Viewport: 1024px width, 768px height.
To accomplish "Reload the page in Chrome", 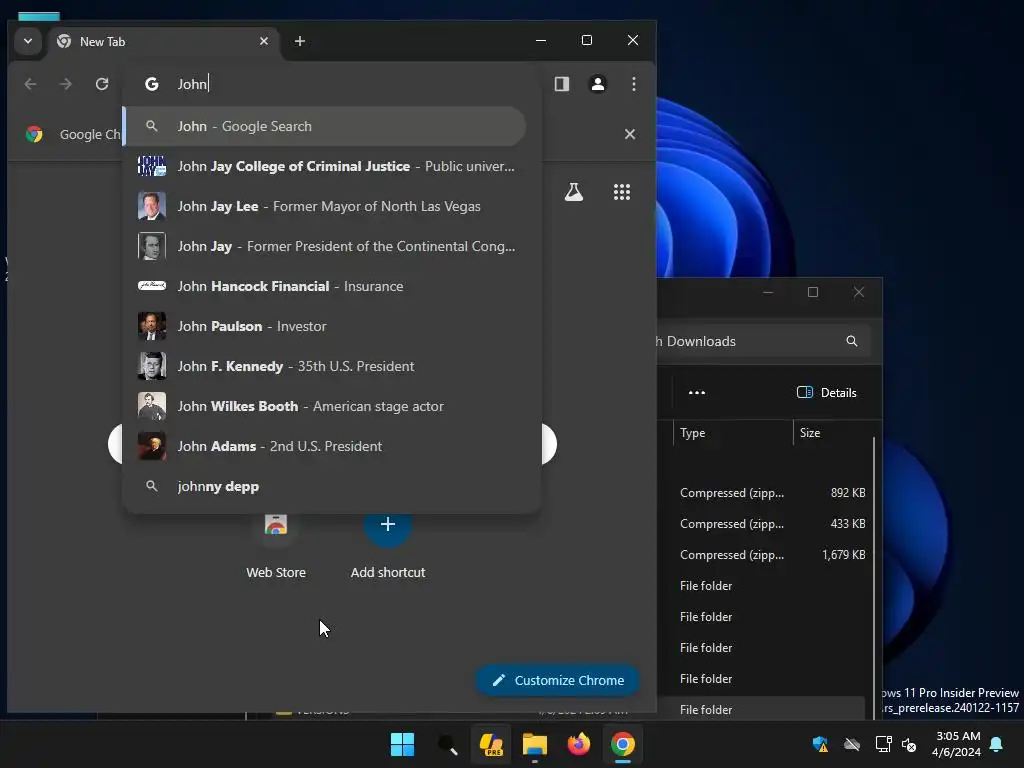I will pyautogui.click(x=102, y=84).
